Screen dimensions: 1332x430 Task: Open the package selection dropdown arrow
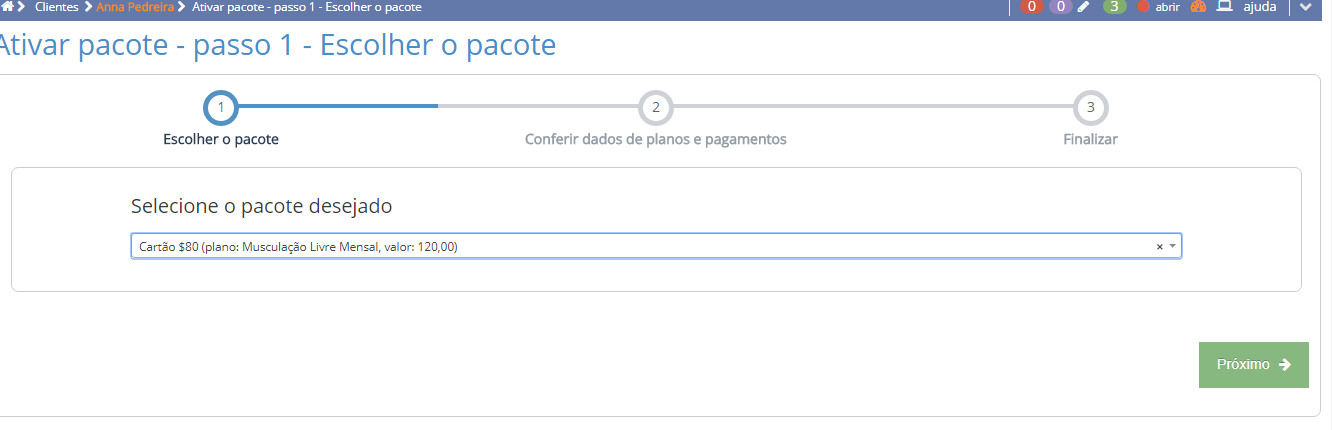pyautogui.click(x=1172, y=246)
